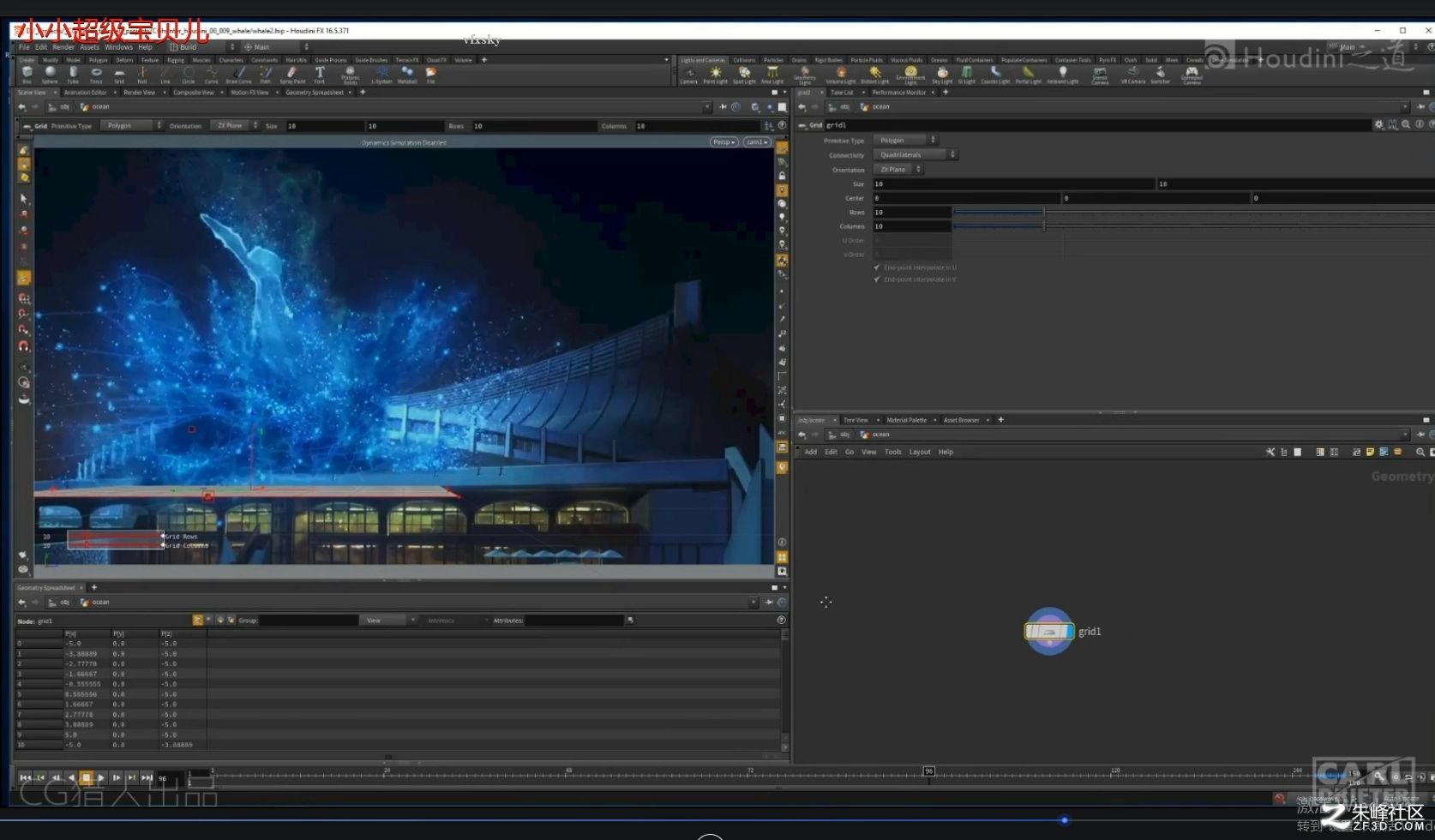Open network editor Tools menu
The width and height of the screenshot is (1435, 840).
892,452
